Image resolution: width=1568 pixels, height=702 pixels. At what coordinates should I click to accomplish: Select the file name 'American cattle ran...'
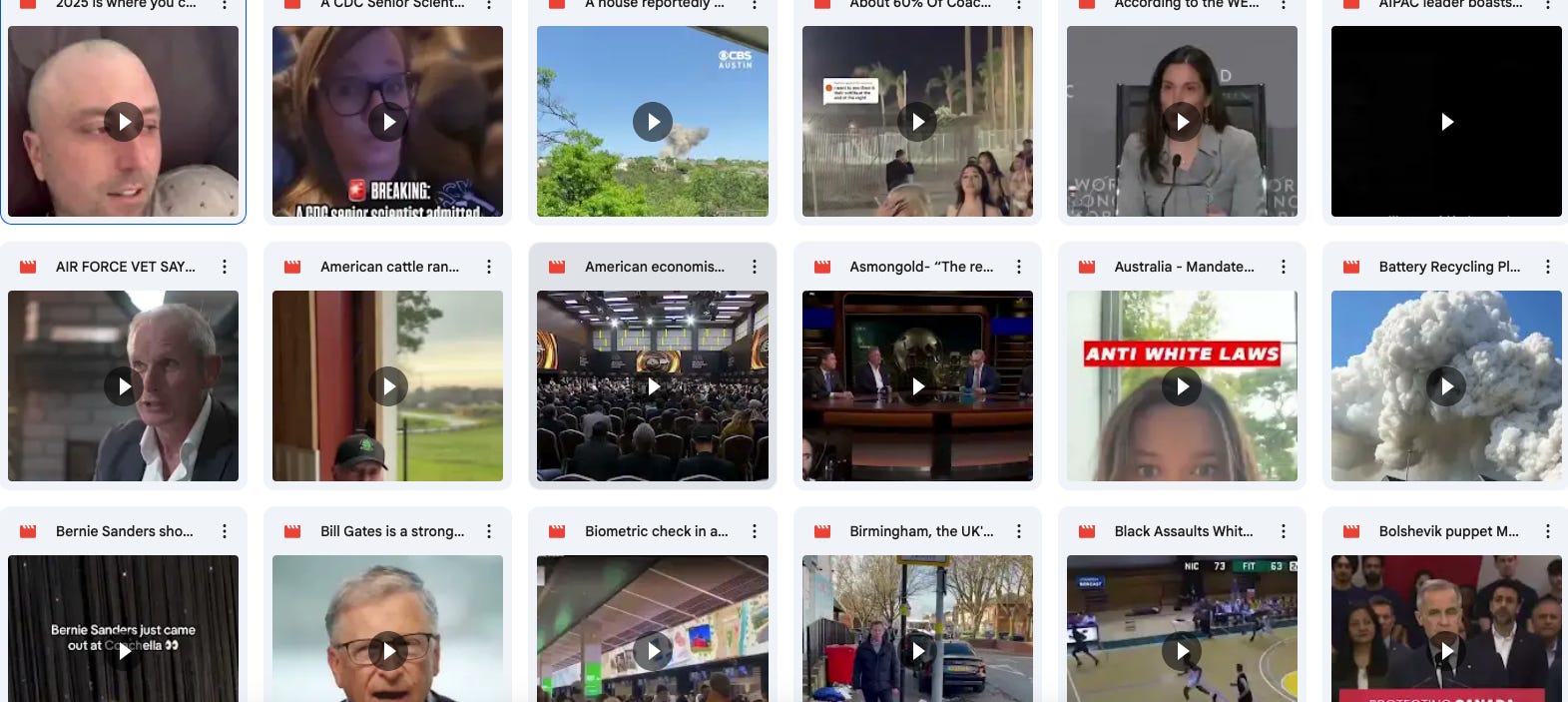(390, 267)
